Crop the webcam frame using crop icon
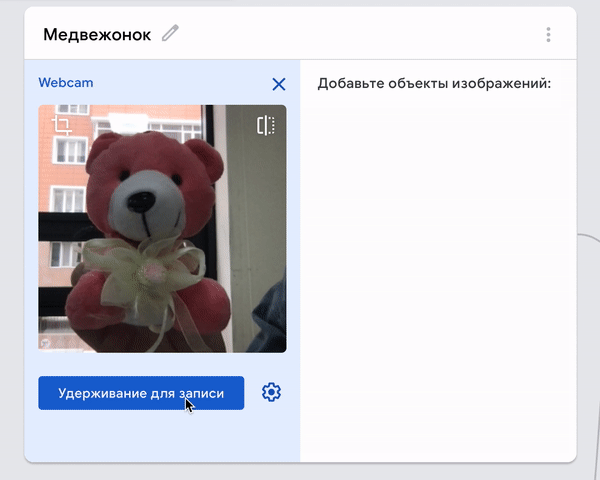 [x=61, y=125]
